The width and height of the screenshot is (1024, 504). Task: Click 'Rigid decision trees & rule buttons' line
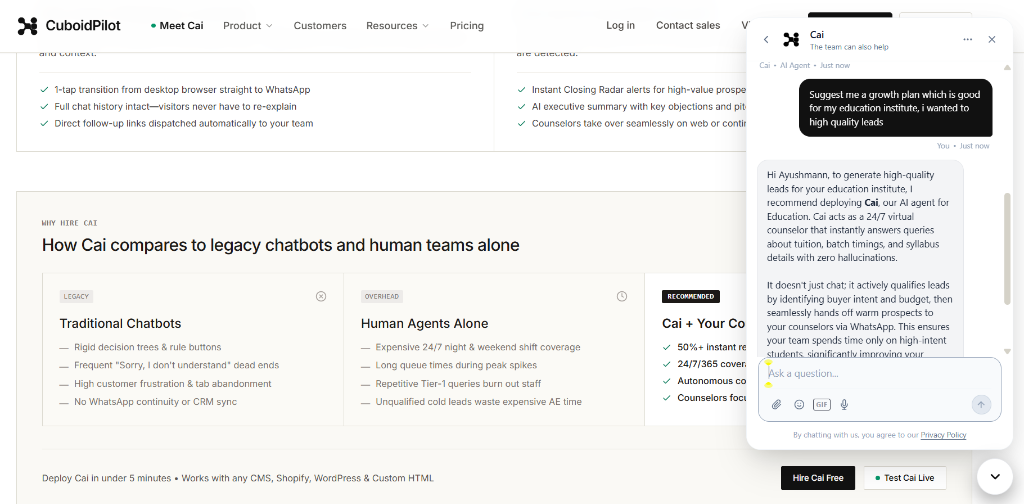[x=148, y=347]
